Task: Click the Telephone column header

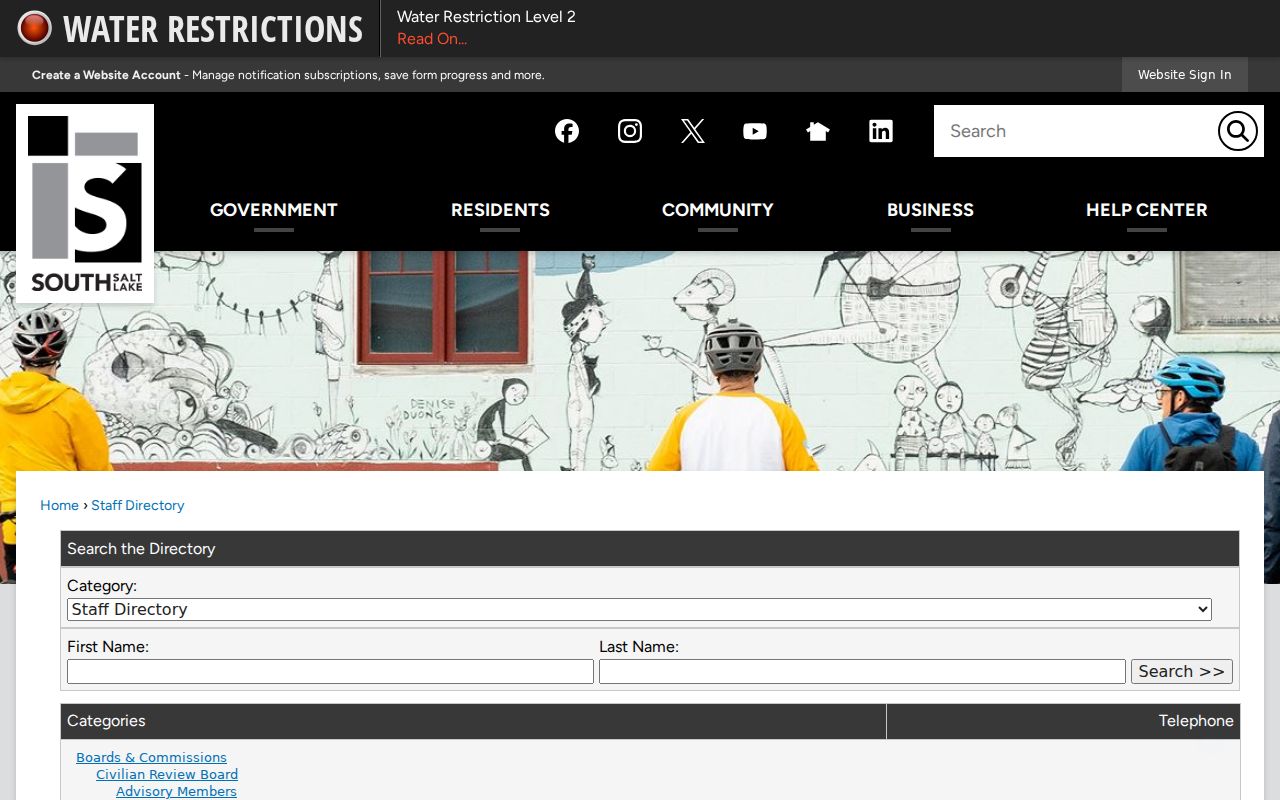Action: pyautogui.click(x=1062, y=721)
